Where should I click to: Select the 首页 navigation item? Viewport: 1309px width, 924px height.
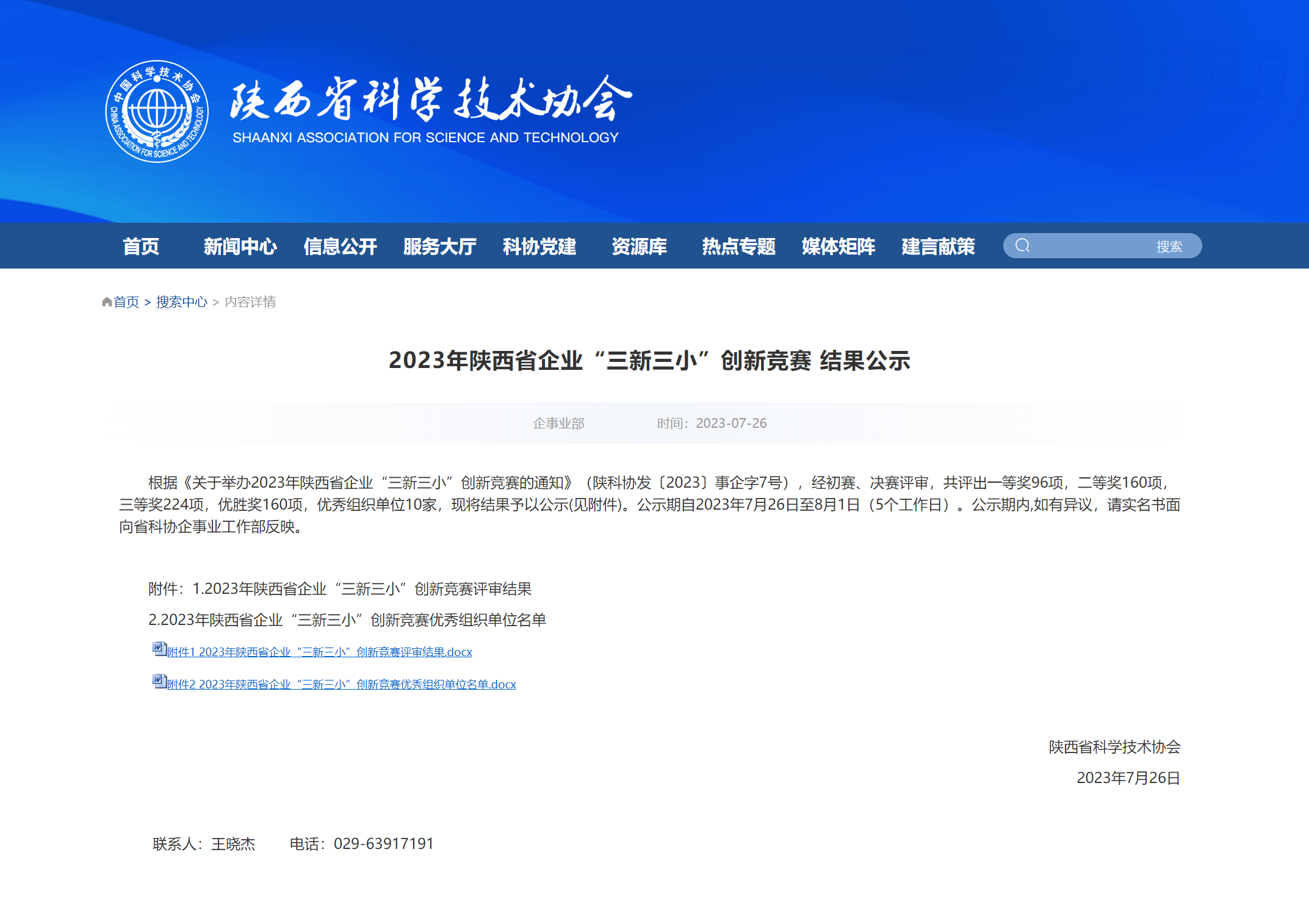coord(141,246)
